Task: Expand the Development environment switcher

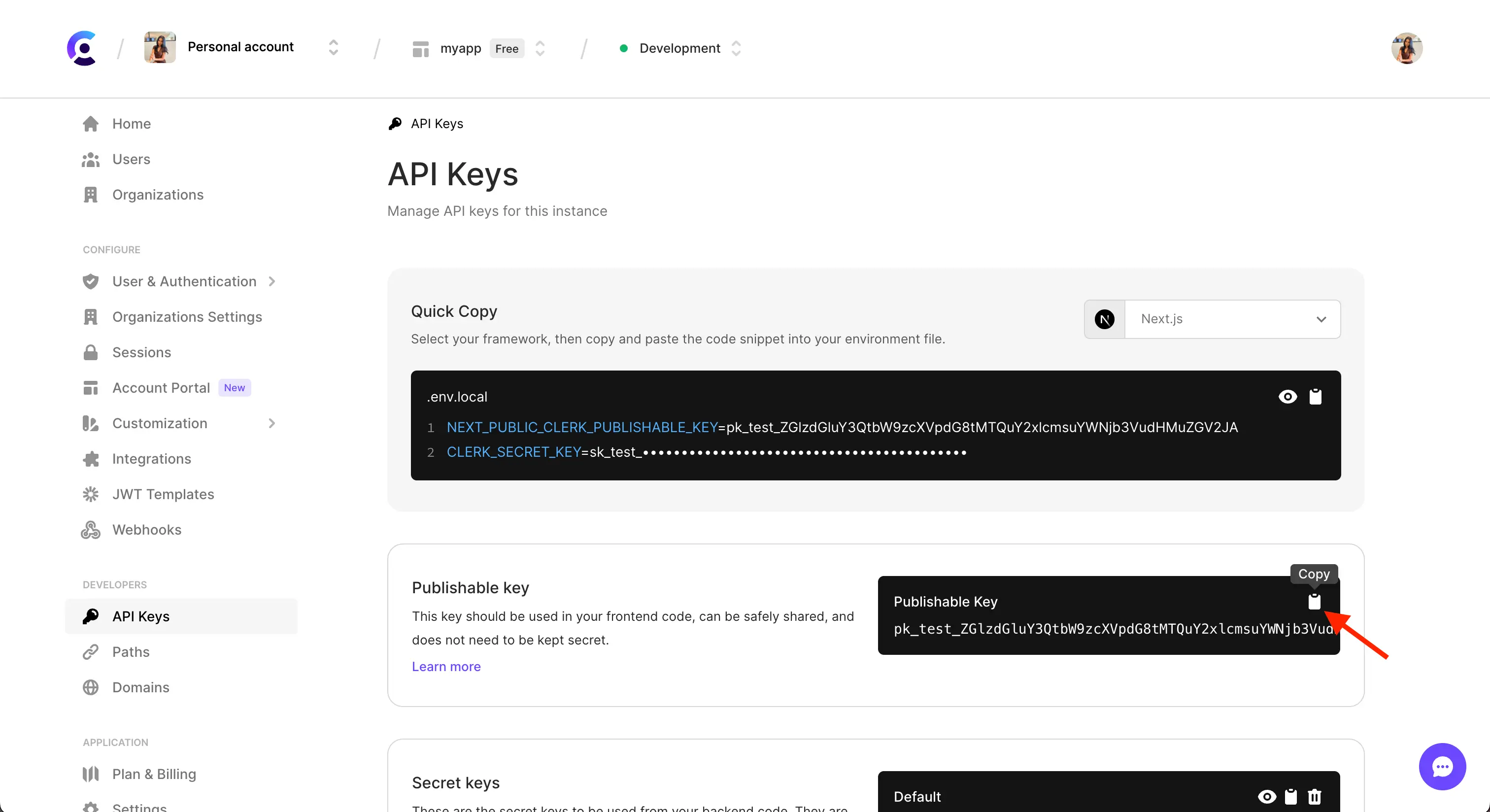Action: [736, 49]
